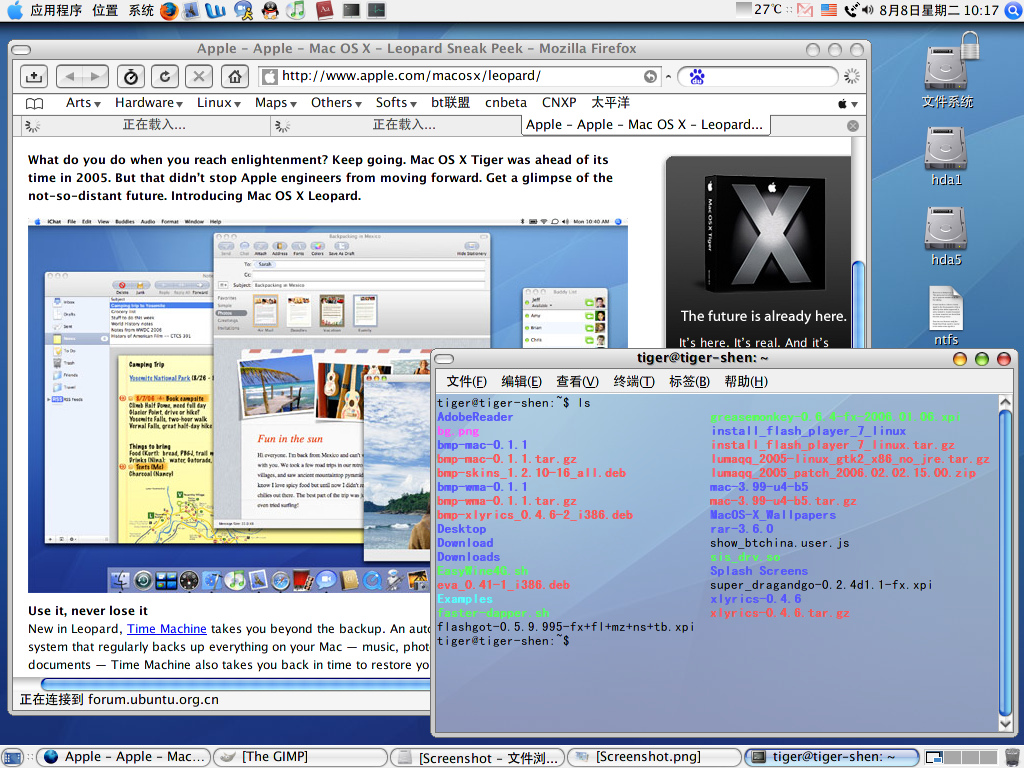Viewport: 1024px width, 768px height.
Task: Go to the Firefox home page
Action: point(234,76)
